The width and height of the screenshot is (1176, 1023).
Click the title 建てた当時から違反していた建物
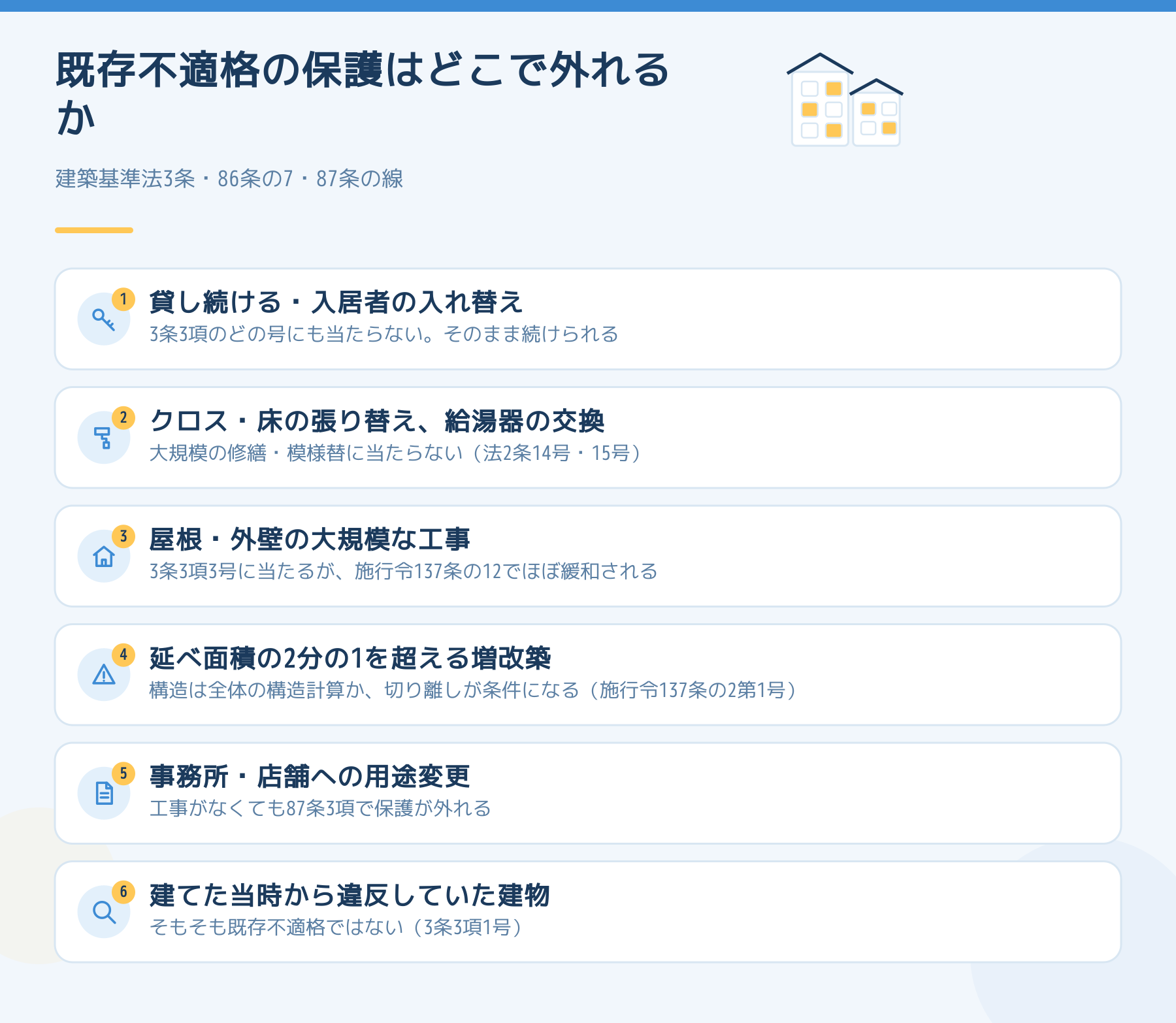coord(350,896)
